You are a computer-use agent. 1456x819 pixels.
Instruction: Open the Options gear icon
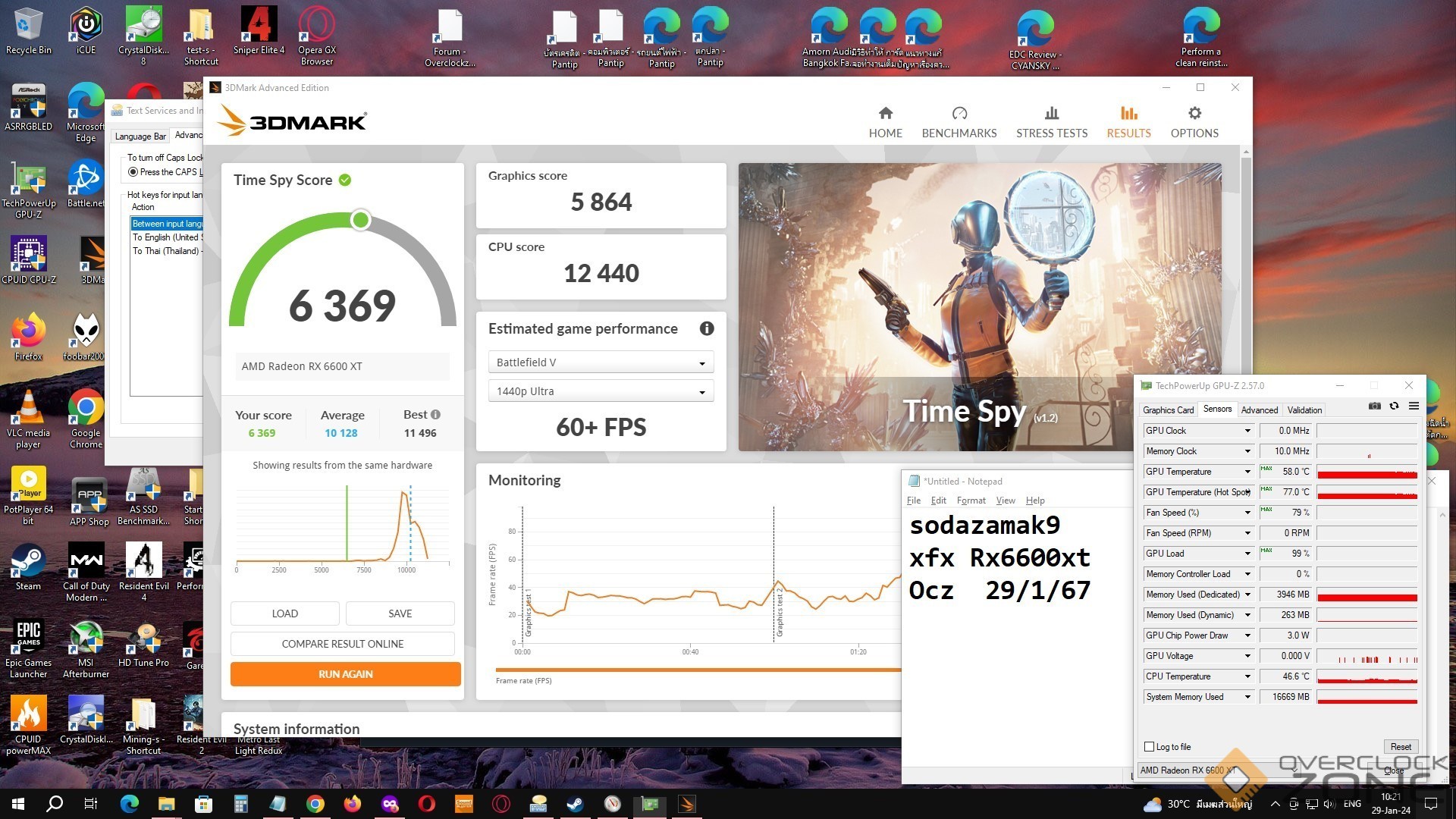click(1194, 114)
